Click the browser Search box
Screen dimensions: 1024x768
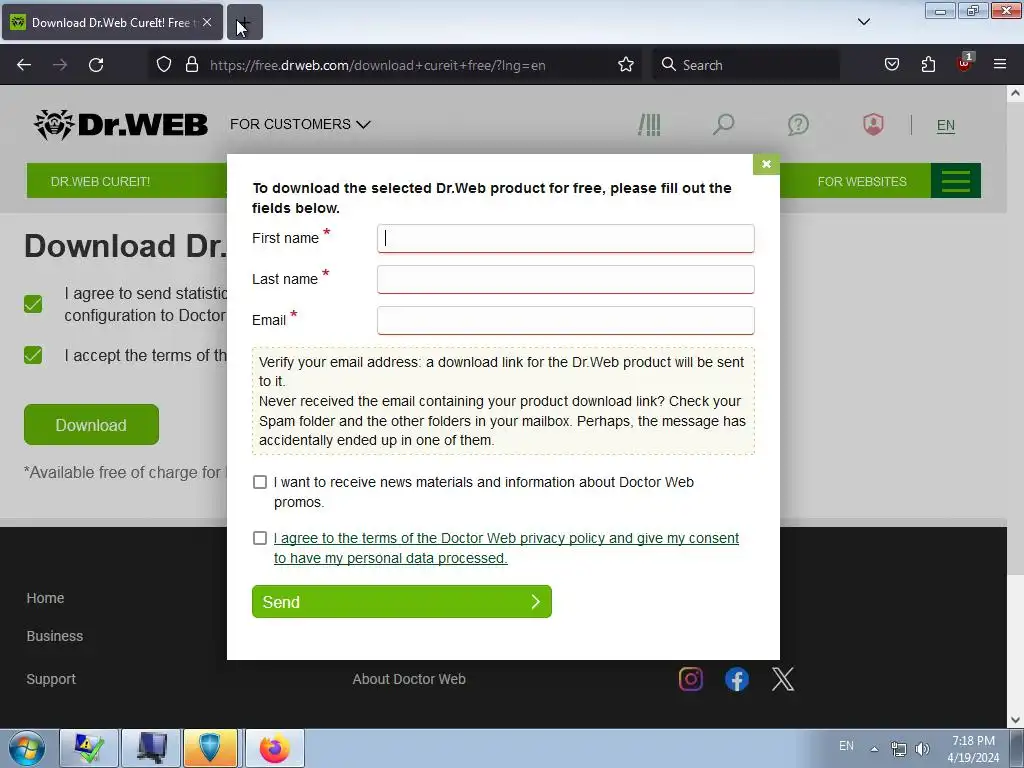746,65
